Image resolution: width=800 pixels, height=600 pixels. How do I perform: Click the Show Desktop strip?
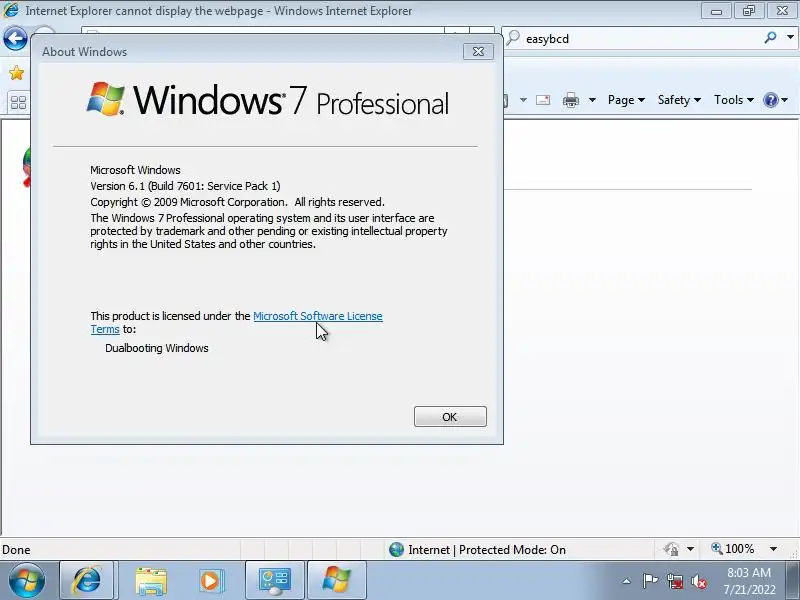click(x=794, y=581)
